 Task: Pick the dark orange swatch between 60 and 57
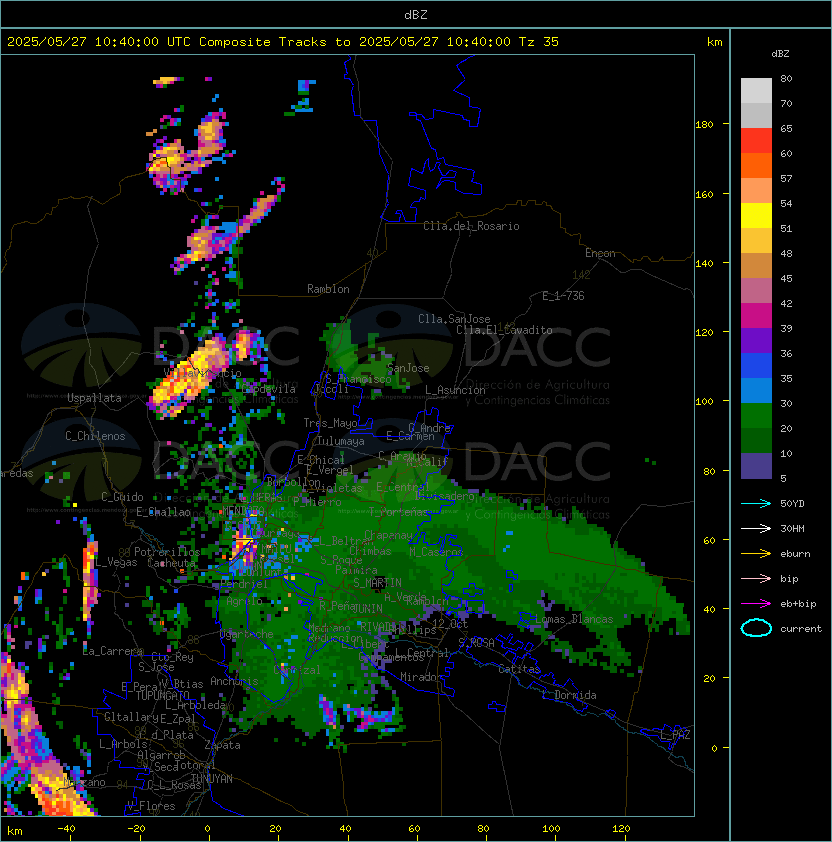(x=756, y=165)
